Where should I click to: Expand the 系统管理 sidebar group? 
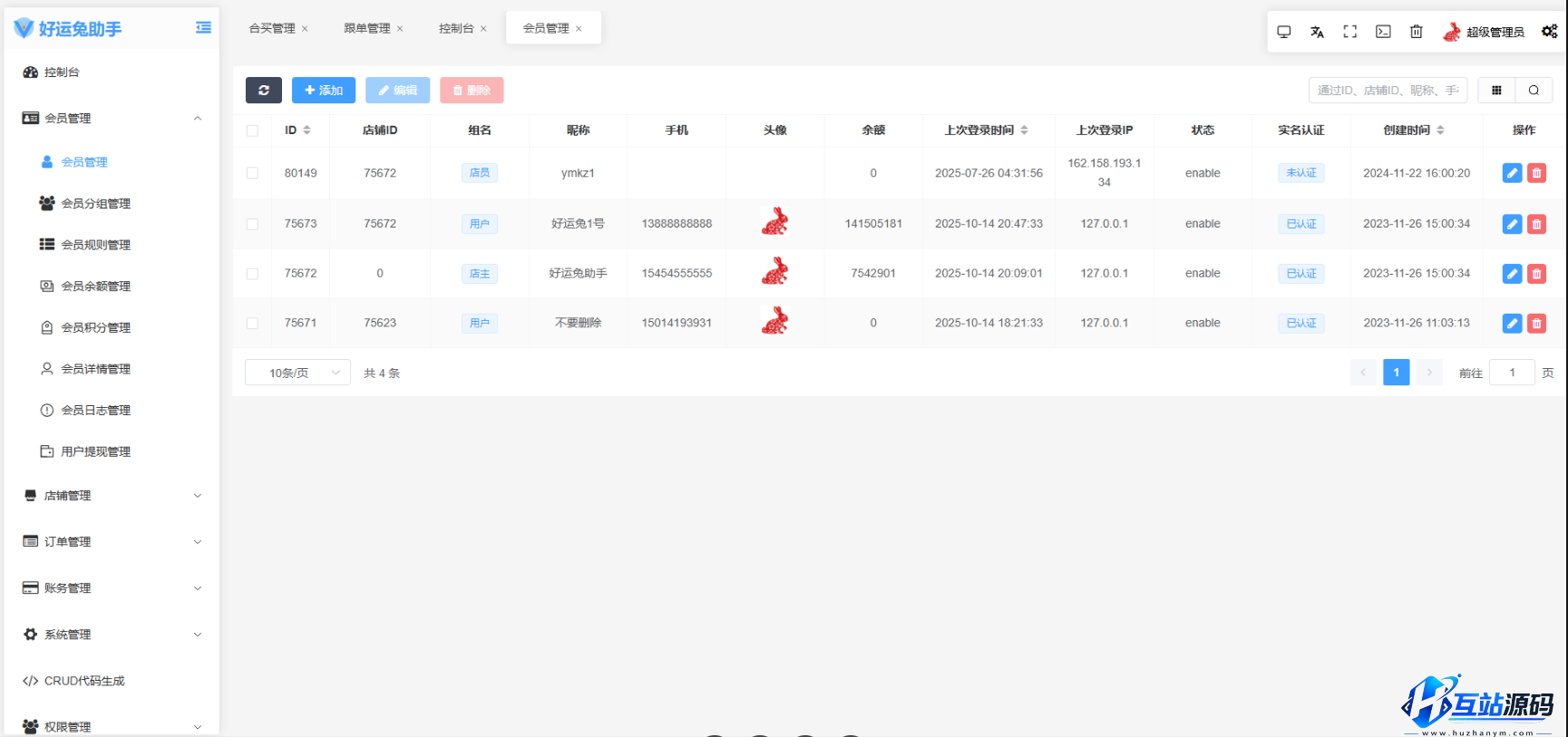pos(112,635)
